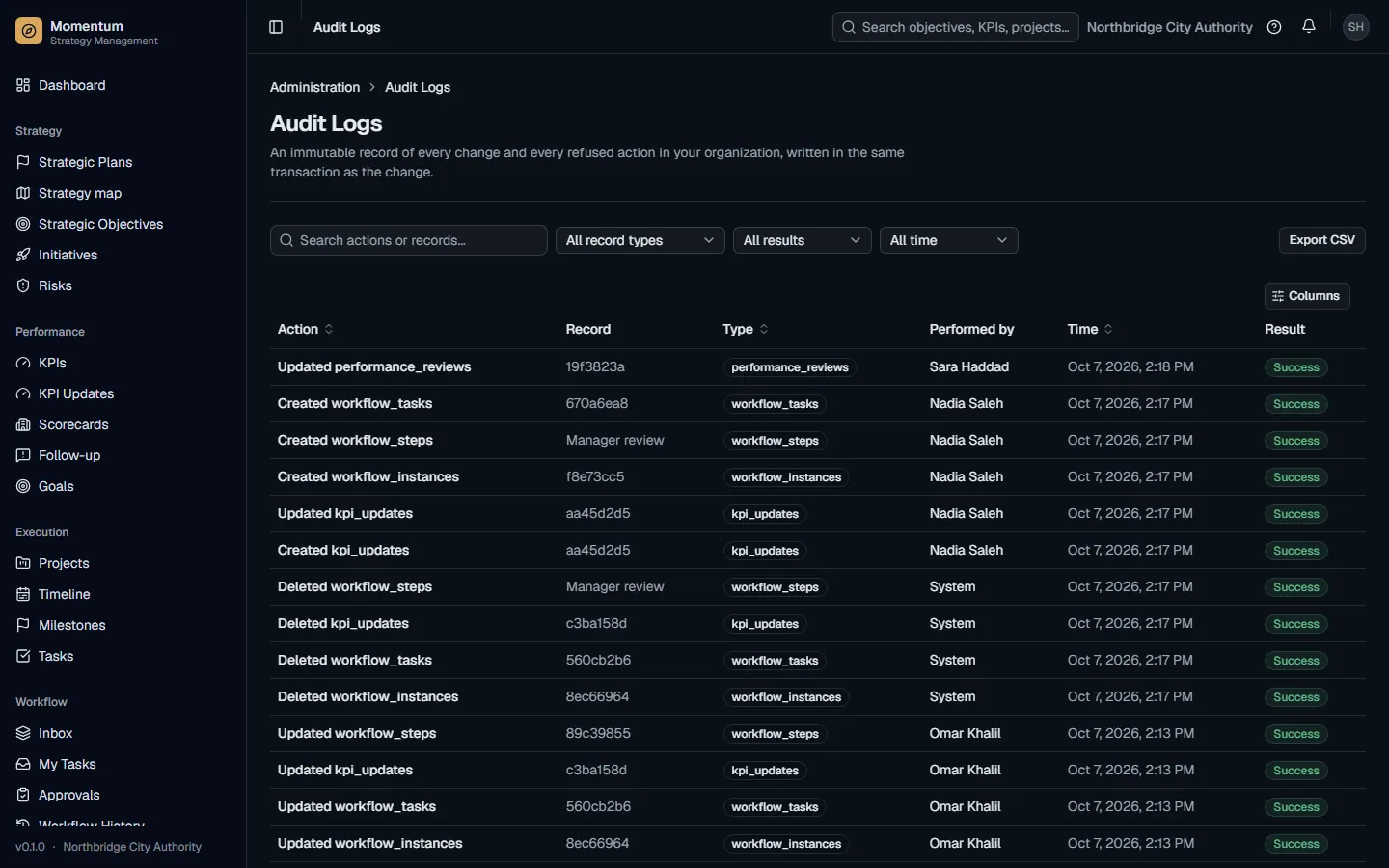Open the All time range dropdown
The image size is (1389, 868).
click(949, 240)
